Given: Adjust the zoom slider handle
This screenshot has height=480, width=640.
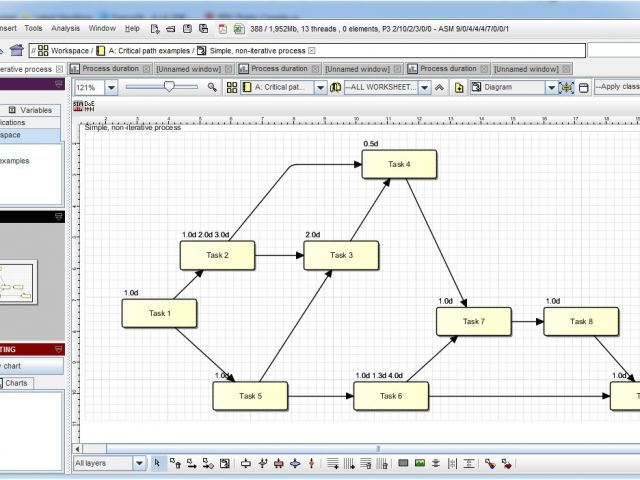Looking at the screenshot, I should pyautogui.click(x=167, y=87).
